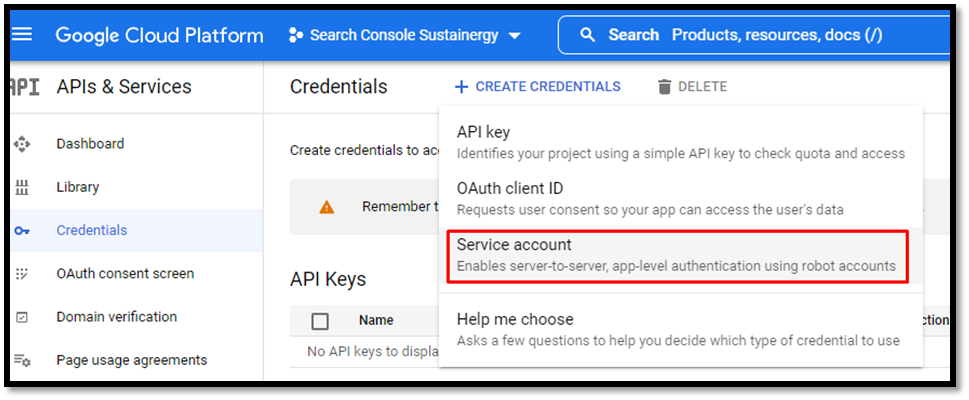This screenshot has height=400, width=969.
Task: Select Service account from the menu
Action: pyautogui.click(x=678, y=256)
